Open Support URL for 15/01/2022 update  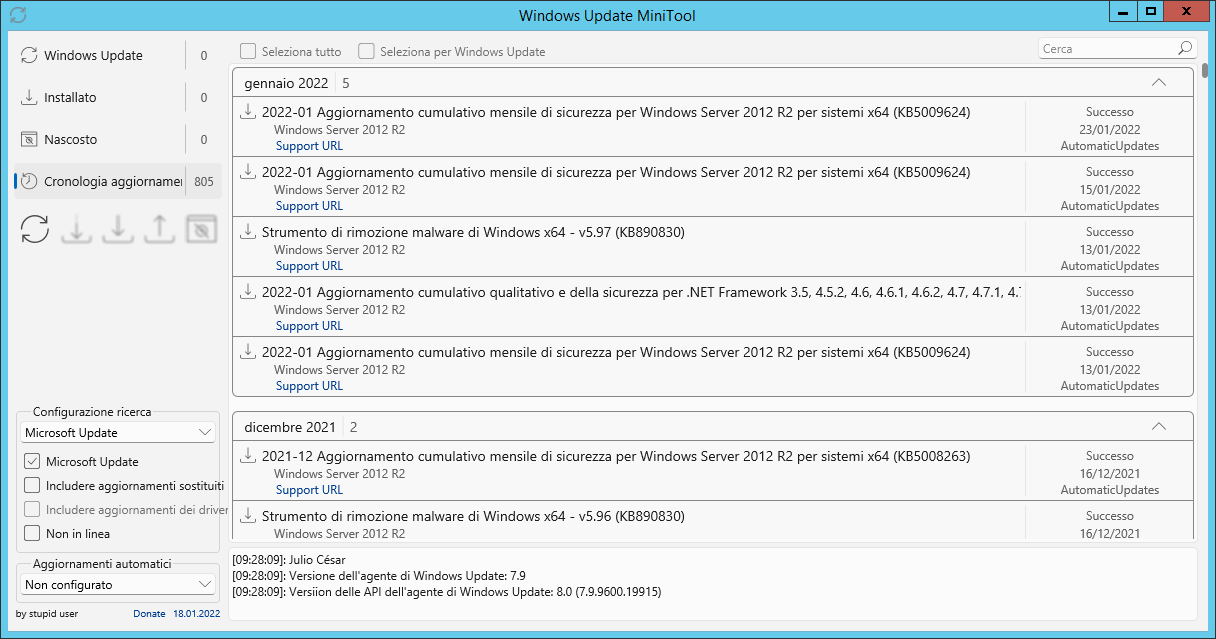pos(309,206)
